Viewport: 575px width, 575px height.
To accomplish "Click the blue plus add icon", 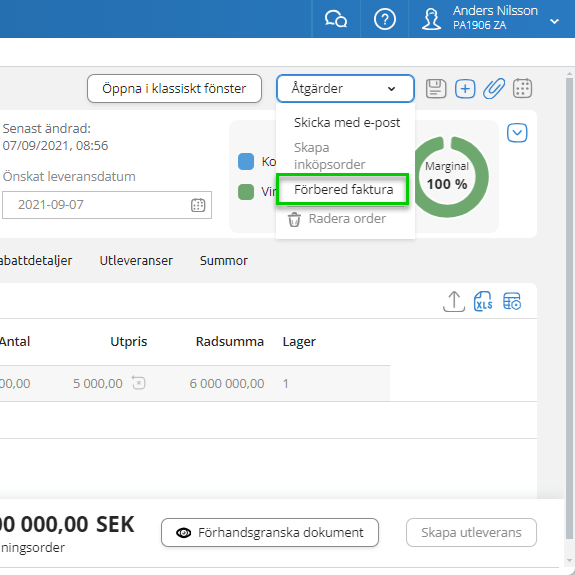I will (x=465, y=88).
